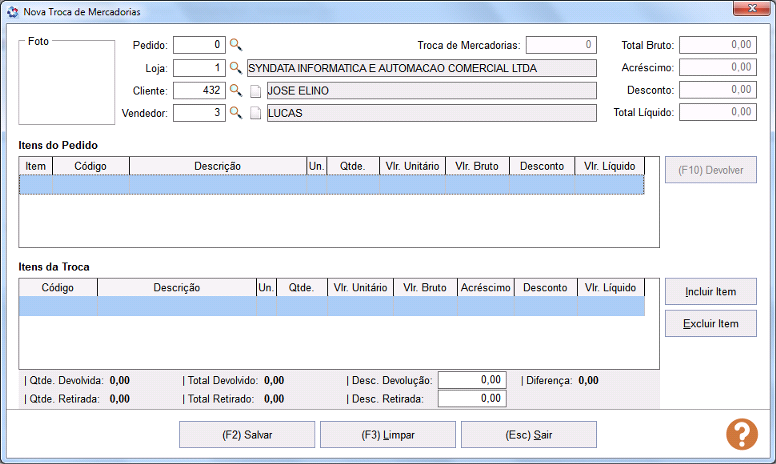Focus the Desc. Devolução field
The image size is (776, 464).
point(472,380)
